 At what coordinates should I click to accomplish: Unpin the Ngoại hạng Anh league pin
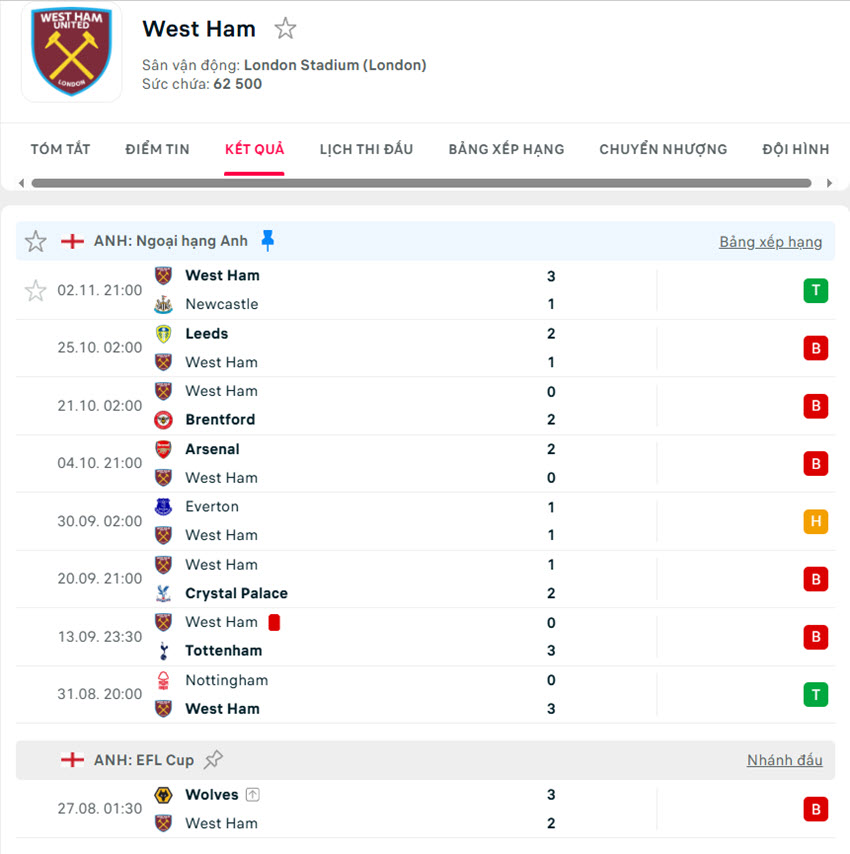[x=266, y=240]
